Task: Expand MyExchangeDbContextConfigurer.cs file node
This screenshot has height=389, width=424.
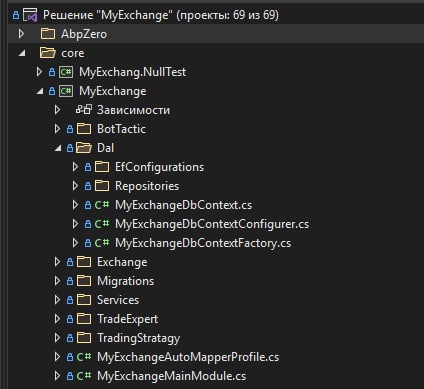Action: click(x=75, y=224)
